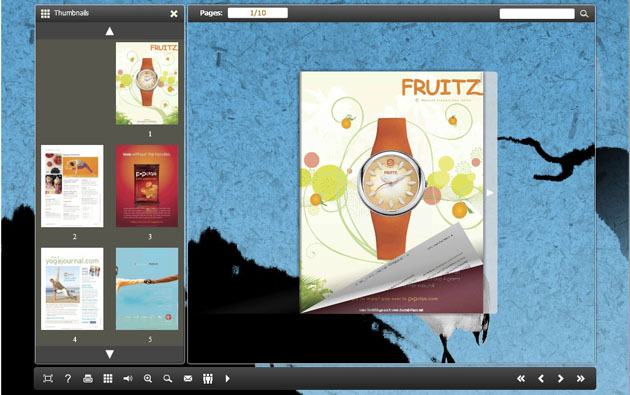This screenshot has width=630, height=395.
Task: Flip page with right edge arrow of book
Action: 490,193
